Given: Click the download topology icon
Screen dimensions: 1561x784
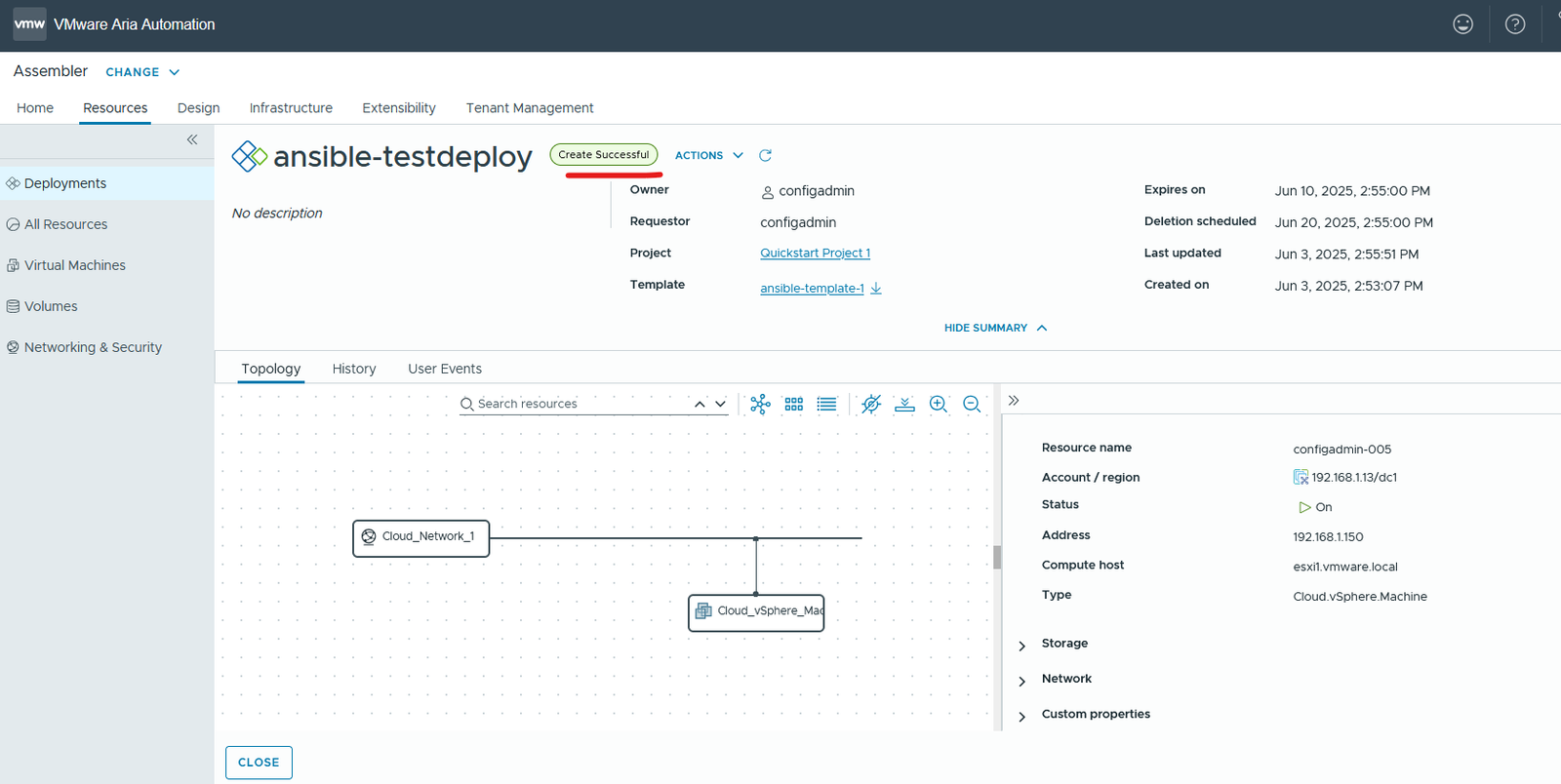Looking at the screenshot, I should 904,404.
